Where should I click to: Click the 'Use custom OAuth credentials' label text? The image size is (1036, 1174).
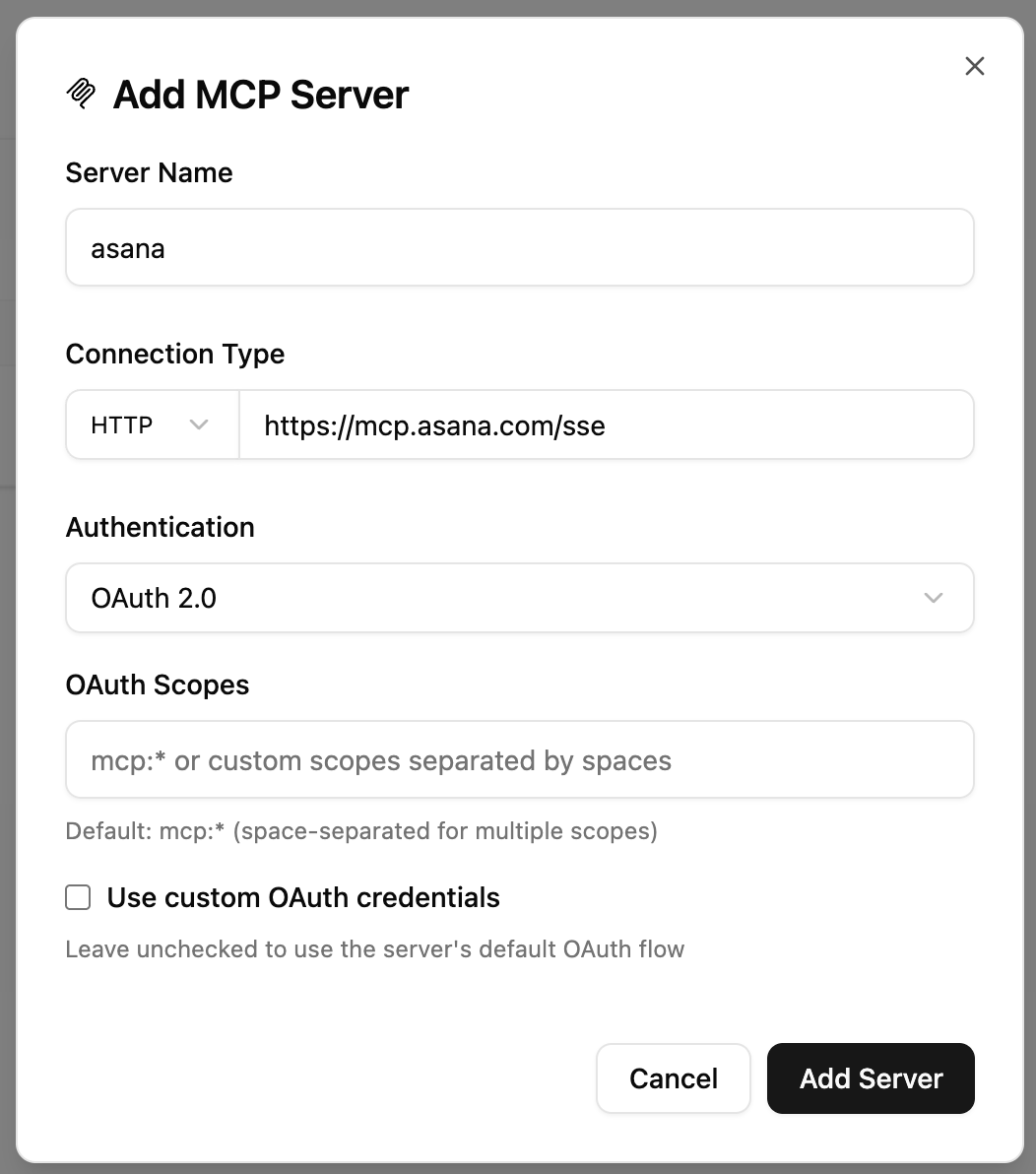click(x=303, y=897)
